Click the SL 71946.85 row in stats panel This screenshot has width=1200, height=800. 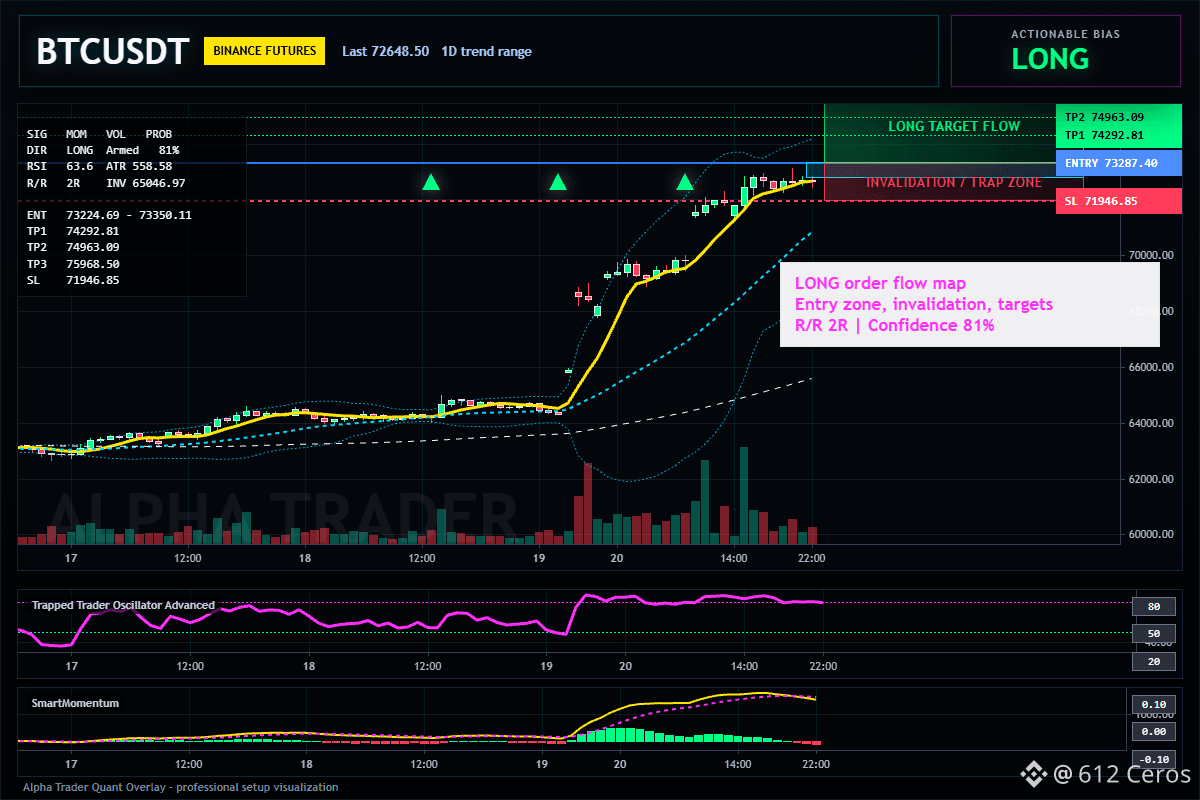73,280
